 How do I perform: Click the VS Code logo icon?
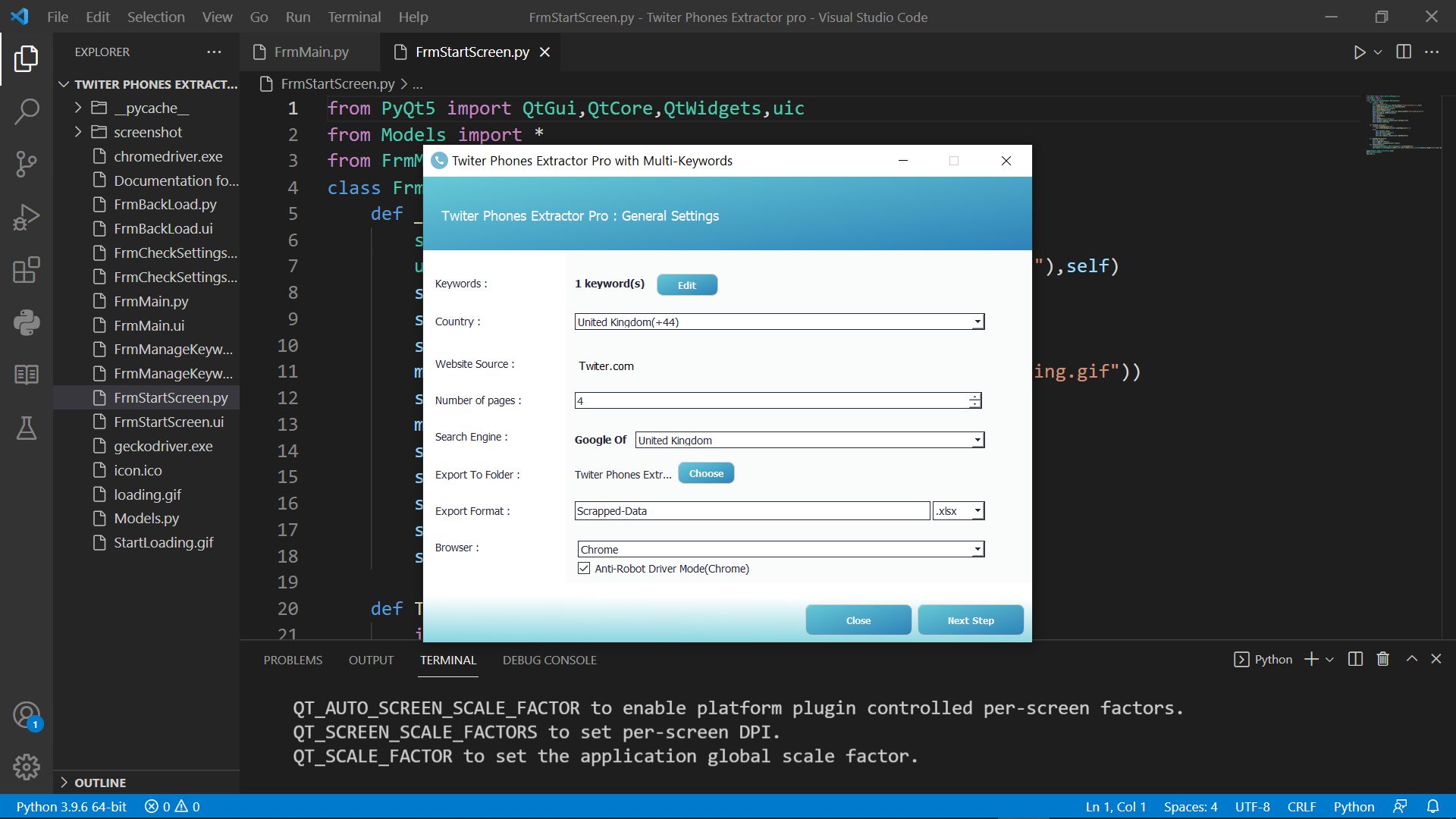pos(20,17)
